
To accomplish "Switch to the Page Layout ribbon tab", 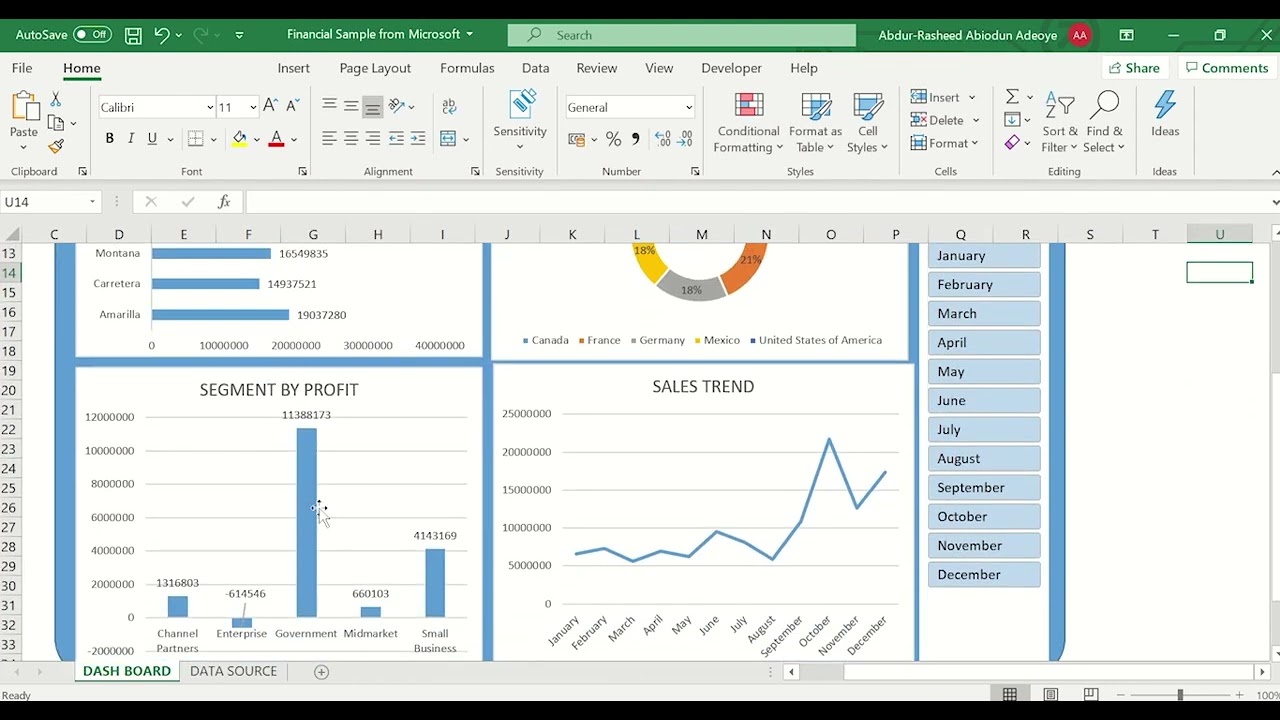I will [375, 68].
